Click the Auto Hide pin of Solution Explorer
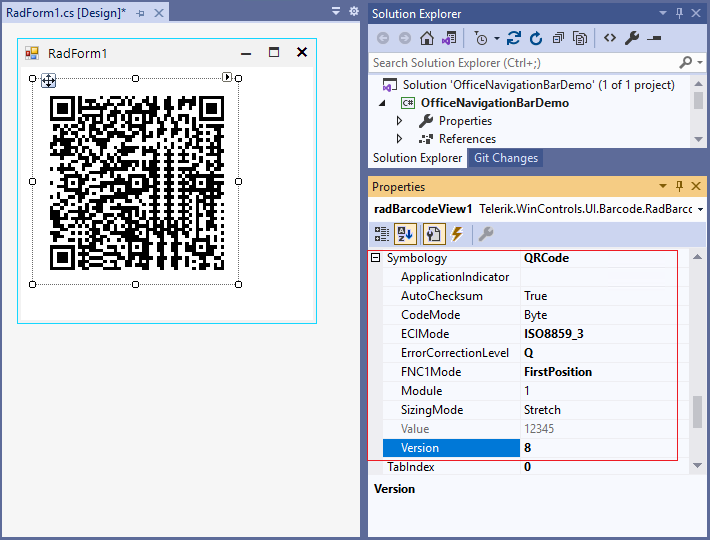The width and height of the screenshot is (710, 540). coord(679,13)
